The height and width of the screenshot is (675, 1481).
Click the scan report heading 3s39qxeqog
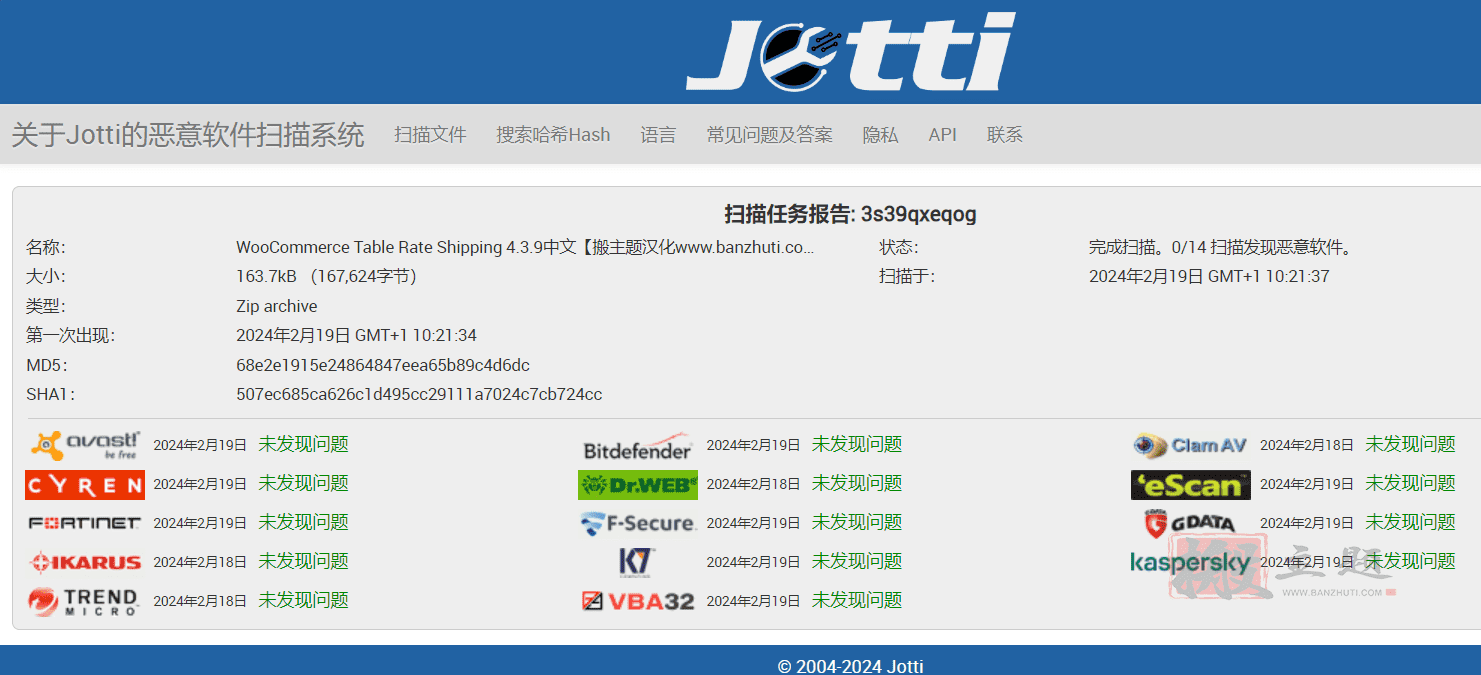[850, 214]
